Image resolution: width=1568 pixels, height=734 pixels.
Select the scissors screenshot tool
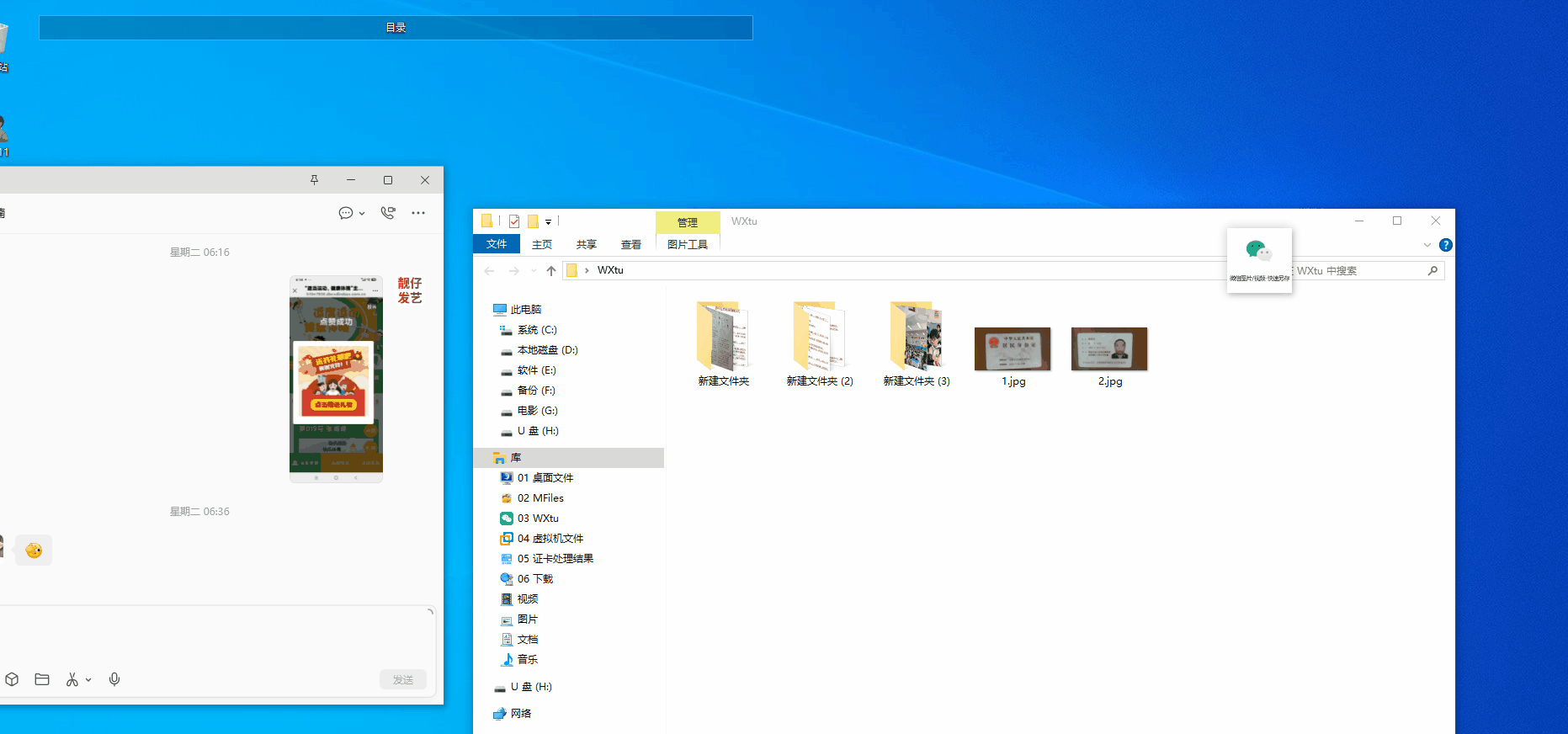pos(72,679)
